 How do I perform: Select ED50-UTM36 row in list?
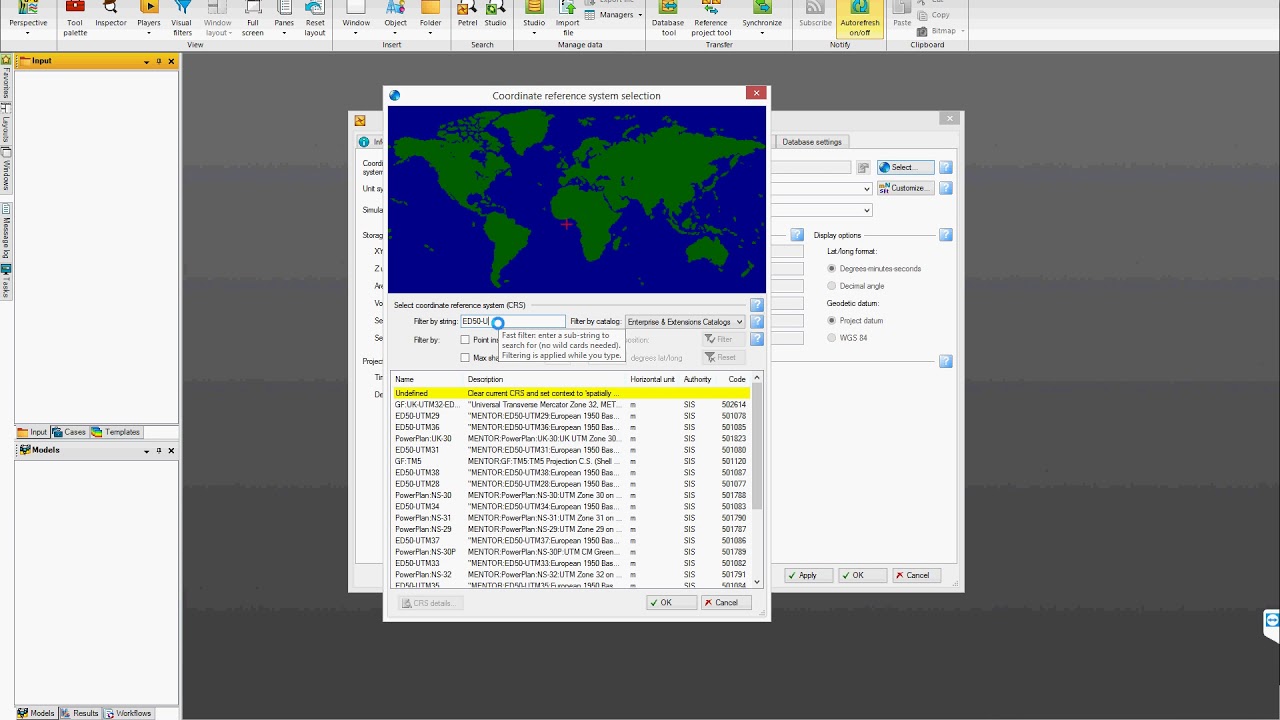point(570,427)
